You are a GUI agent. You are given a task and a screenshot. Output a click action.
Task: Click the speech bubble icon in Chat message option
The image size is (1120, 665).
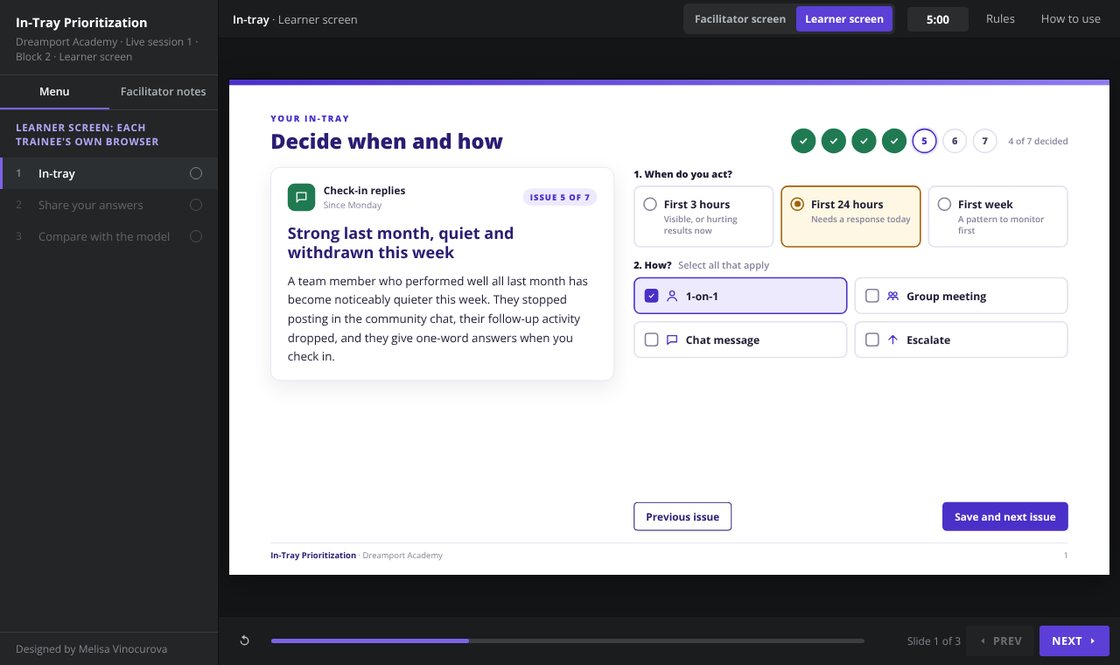coord(671,340)
